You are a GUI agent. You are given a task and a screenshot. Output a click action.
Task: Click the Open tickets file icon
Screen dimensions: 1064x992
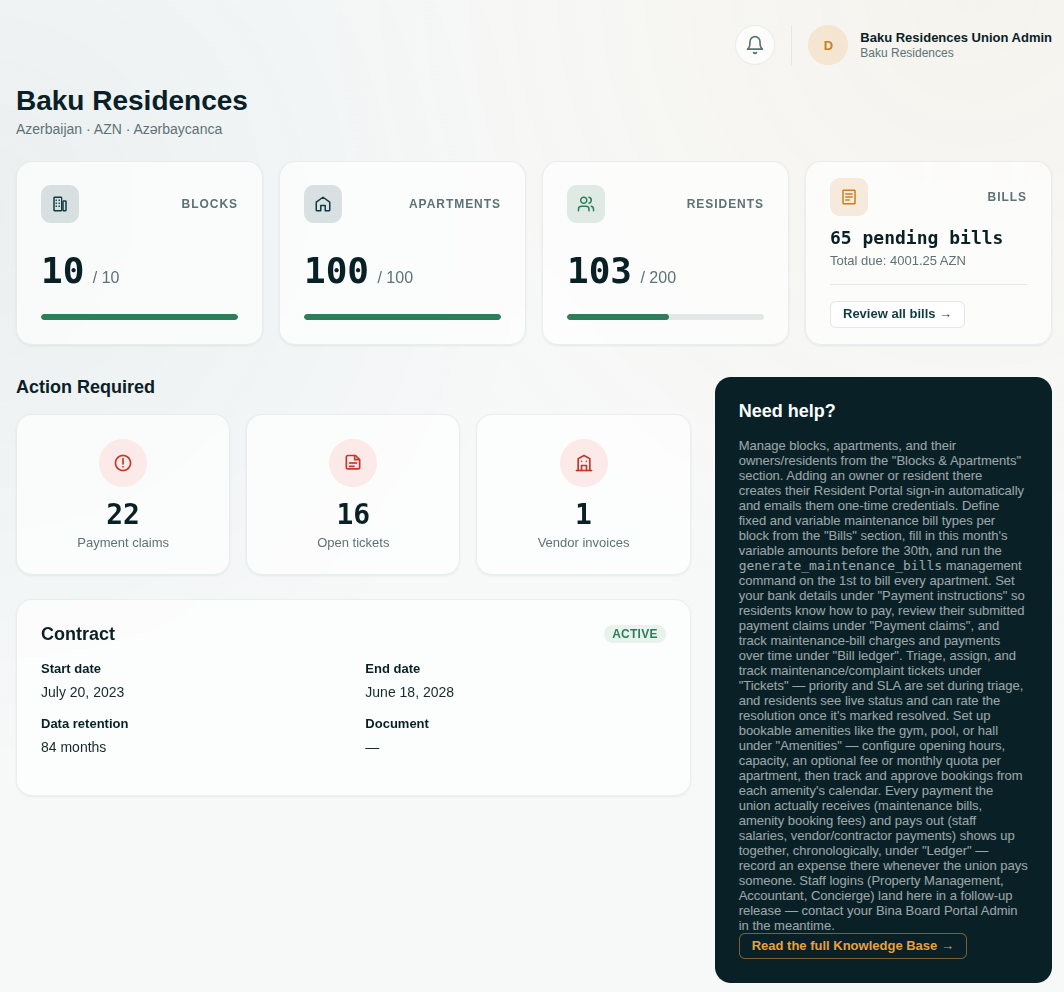[x=353, y=463]
